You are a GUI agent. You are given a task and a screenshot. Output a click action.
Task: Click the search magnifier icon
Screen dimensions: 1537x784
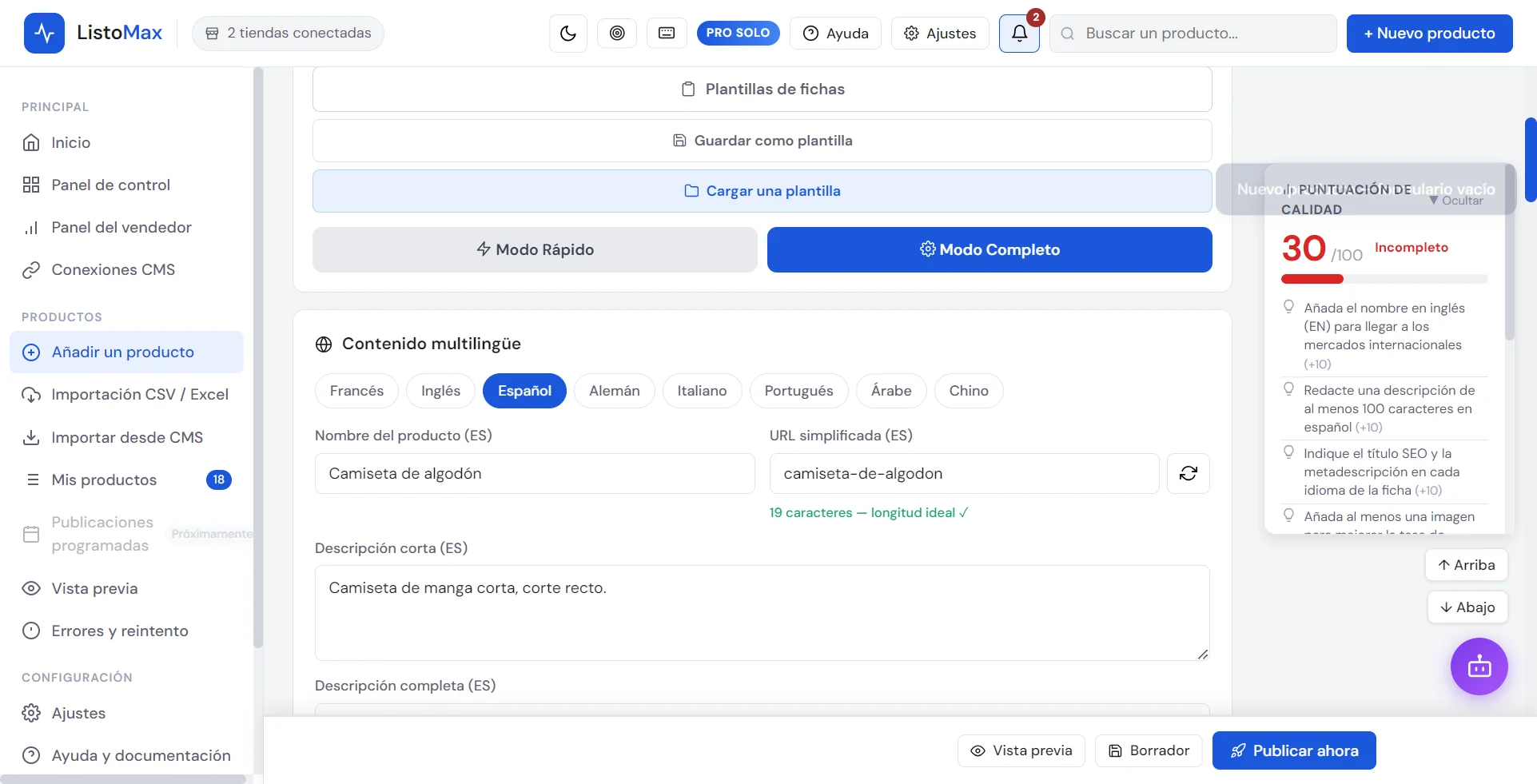pos(1067,34)
